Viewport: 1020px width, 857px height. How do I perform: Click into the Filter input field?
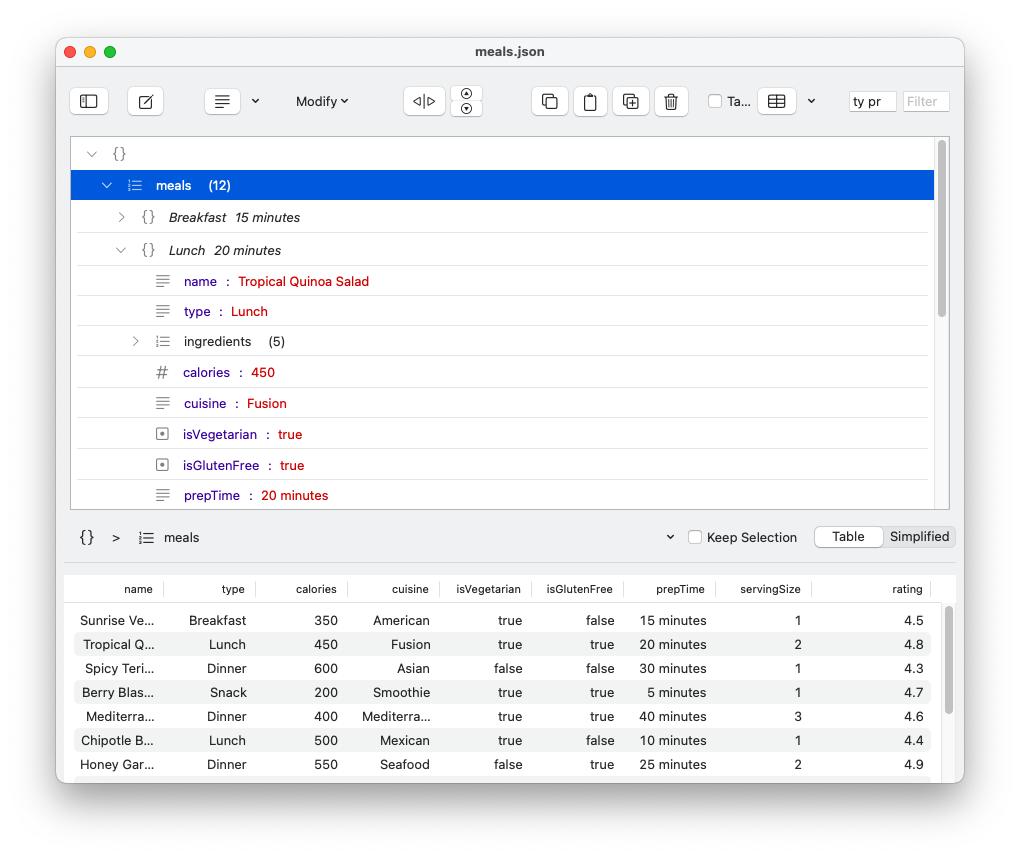tap(924, 101)
